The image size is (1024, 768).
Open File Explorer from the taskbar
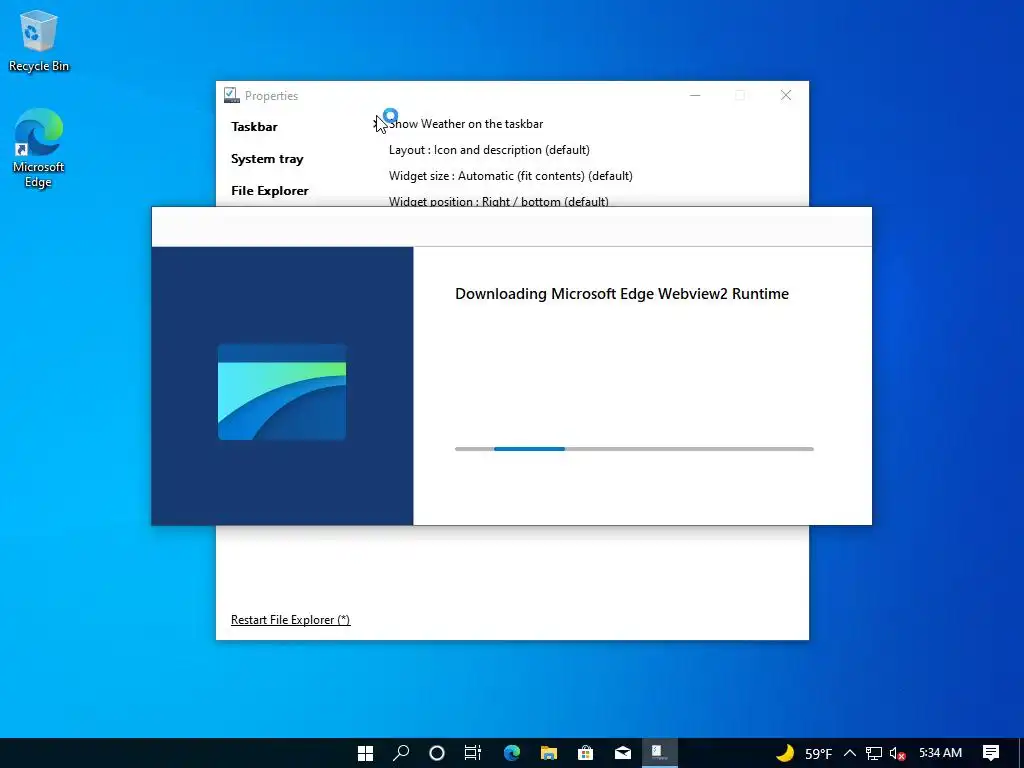[549, 753]
